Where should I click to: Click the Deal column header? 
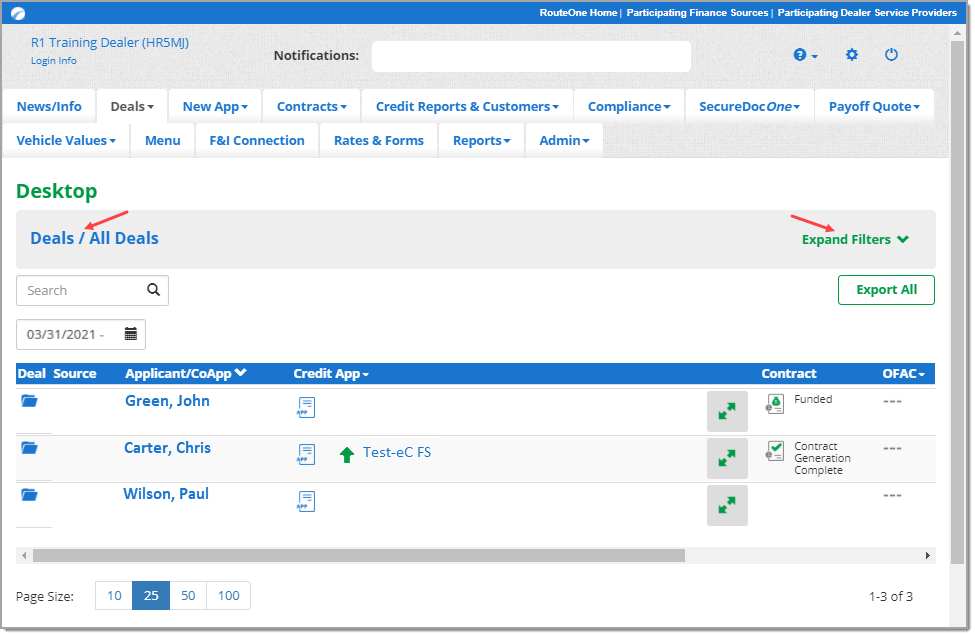32,373
